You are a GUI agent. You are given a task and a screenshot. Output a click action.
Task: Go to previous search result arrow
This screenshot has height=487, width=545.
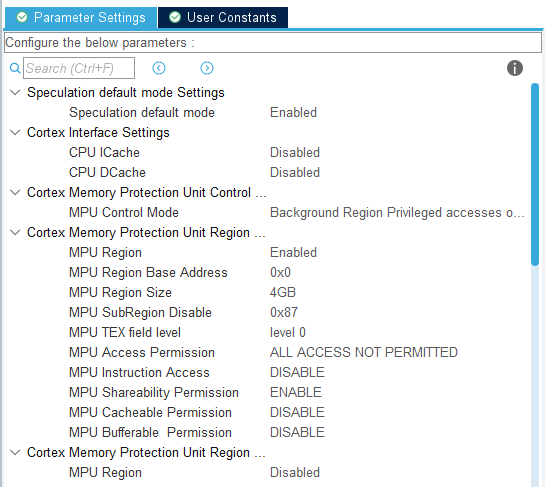coord(159,68)
